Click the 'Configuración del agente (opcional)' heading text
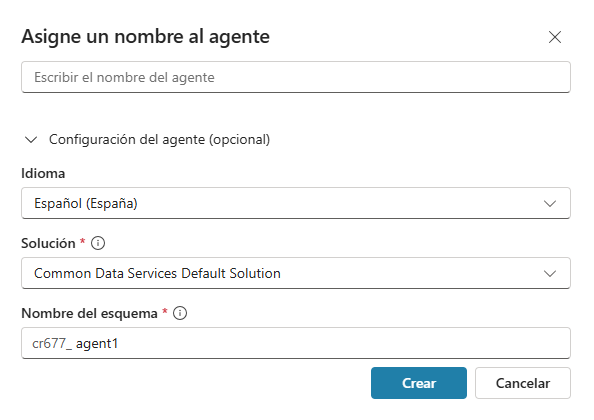The image size is (594, 420). pyautogui.click(x=159, y=139)
